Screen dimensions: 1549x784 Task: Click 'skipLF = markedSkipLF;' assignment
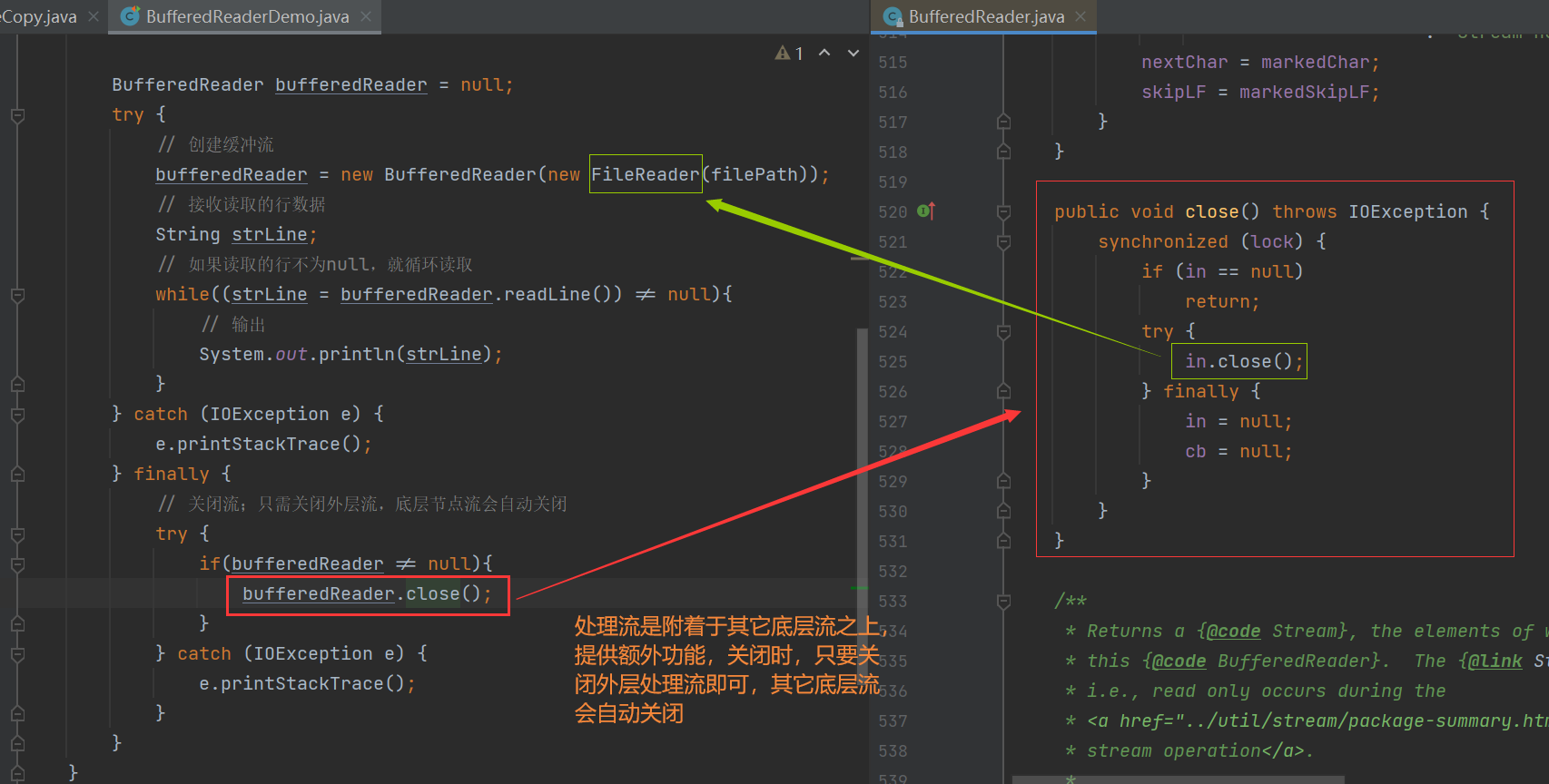coord(1260,93)
